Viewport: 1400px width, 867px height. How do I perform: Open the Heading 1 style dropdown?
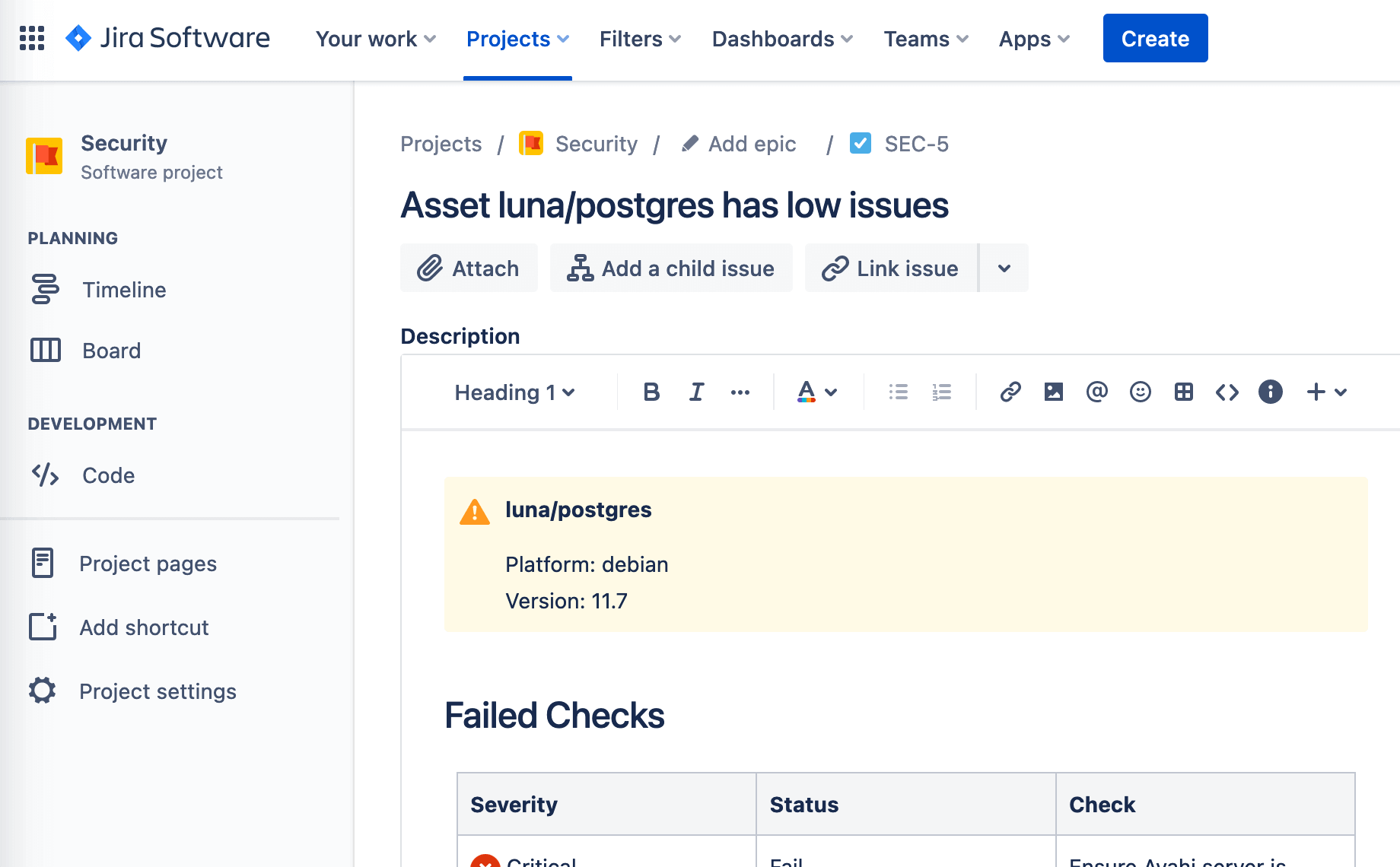point(514,392)
